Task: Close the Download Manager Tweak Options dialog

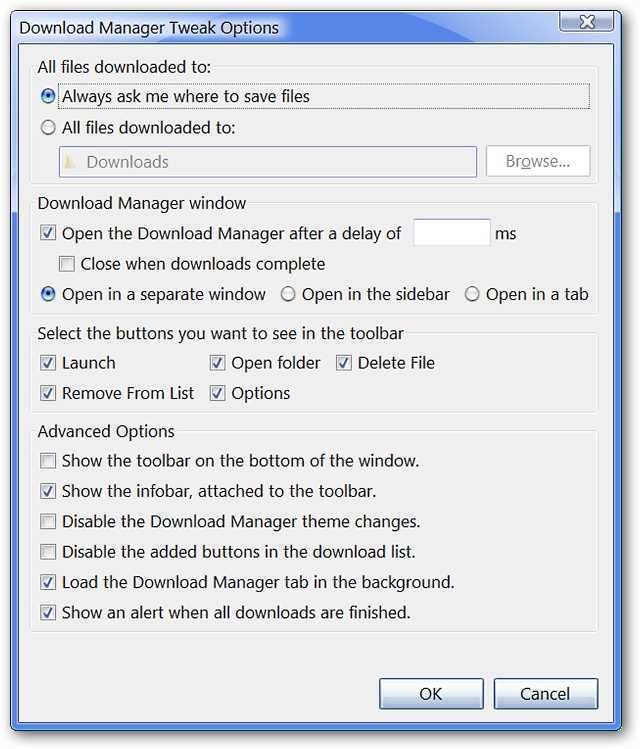Action: [x=587, y=22]
